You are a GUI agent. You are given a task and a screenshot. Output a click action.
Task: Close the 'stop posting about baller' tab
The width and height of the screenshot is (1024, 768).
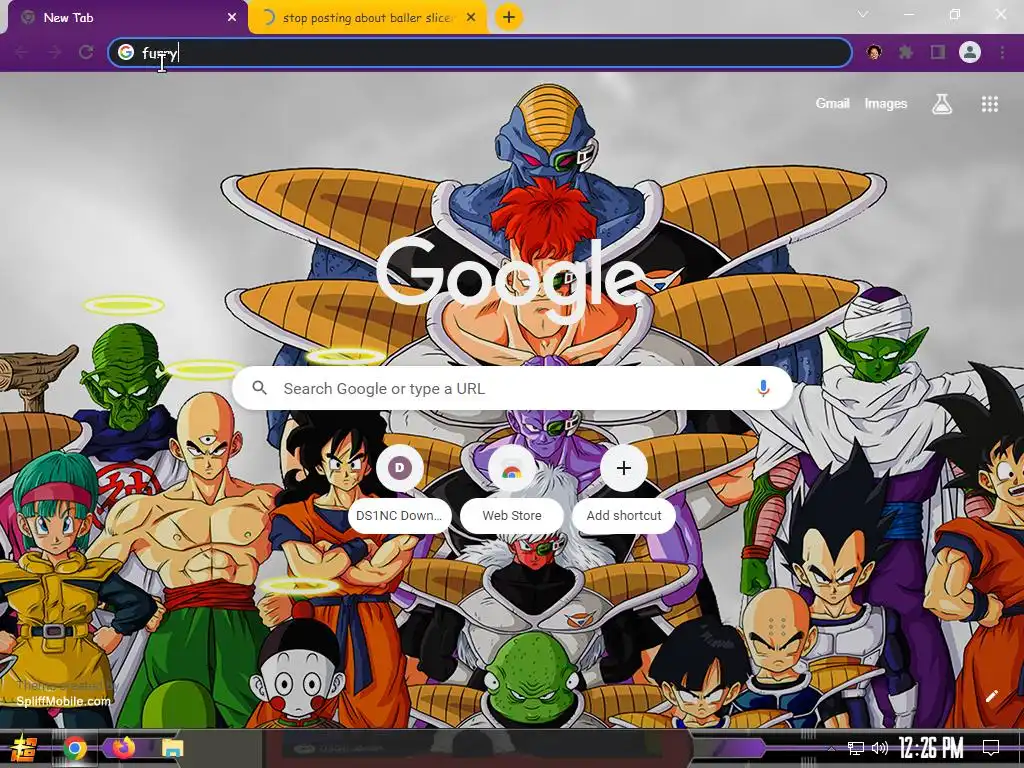[471, 18]
